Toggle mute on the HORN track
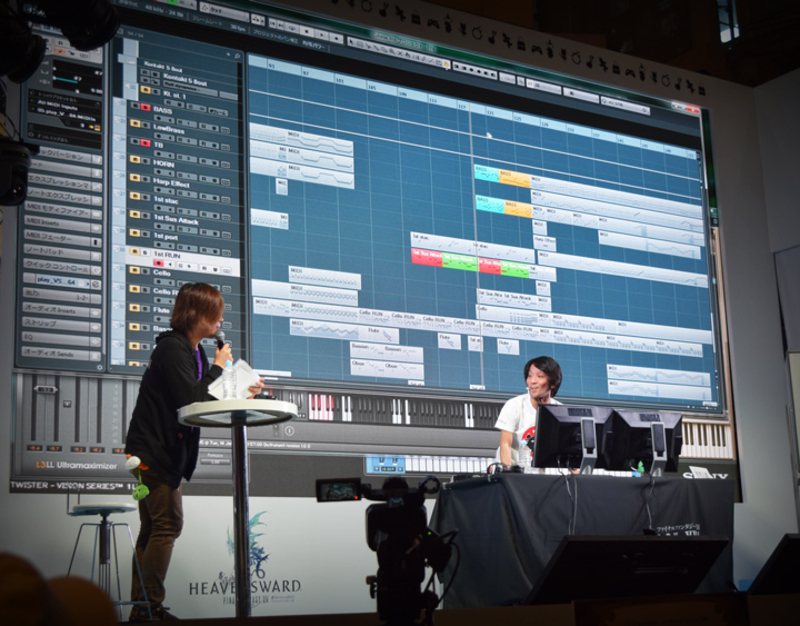 tap(135, 159)
